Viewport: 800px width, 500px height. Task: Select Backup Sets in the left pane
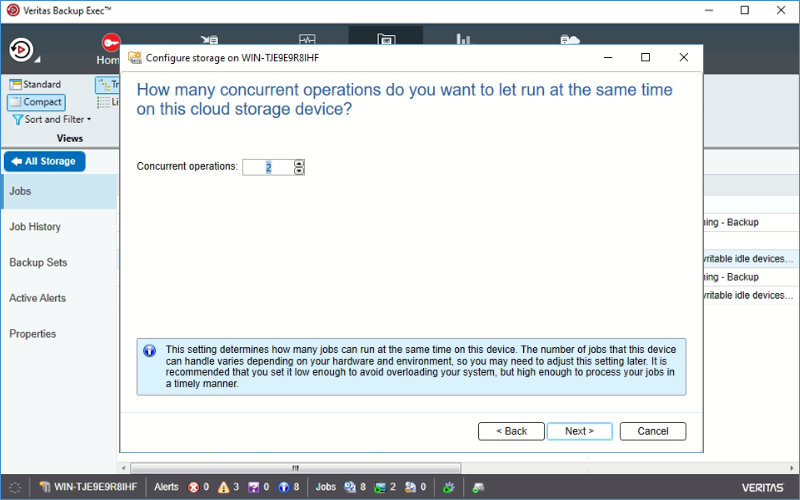(38, 262)
